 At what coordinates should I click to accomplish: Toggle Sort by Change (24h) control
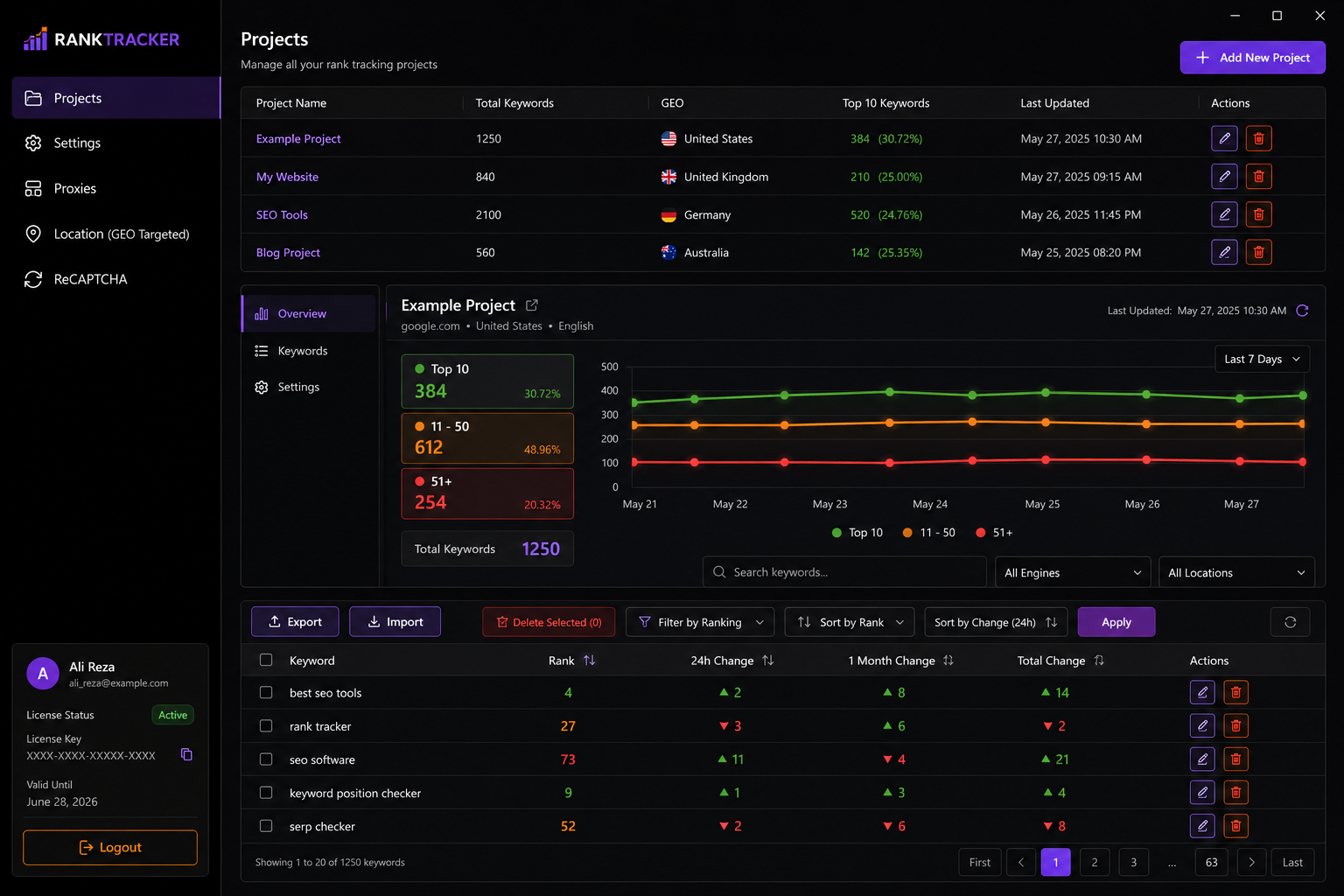click(x=996, y=622)
